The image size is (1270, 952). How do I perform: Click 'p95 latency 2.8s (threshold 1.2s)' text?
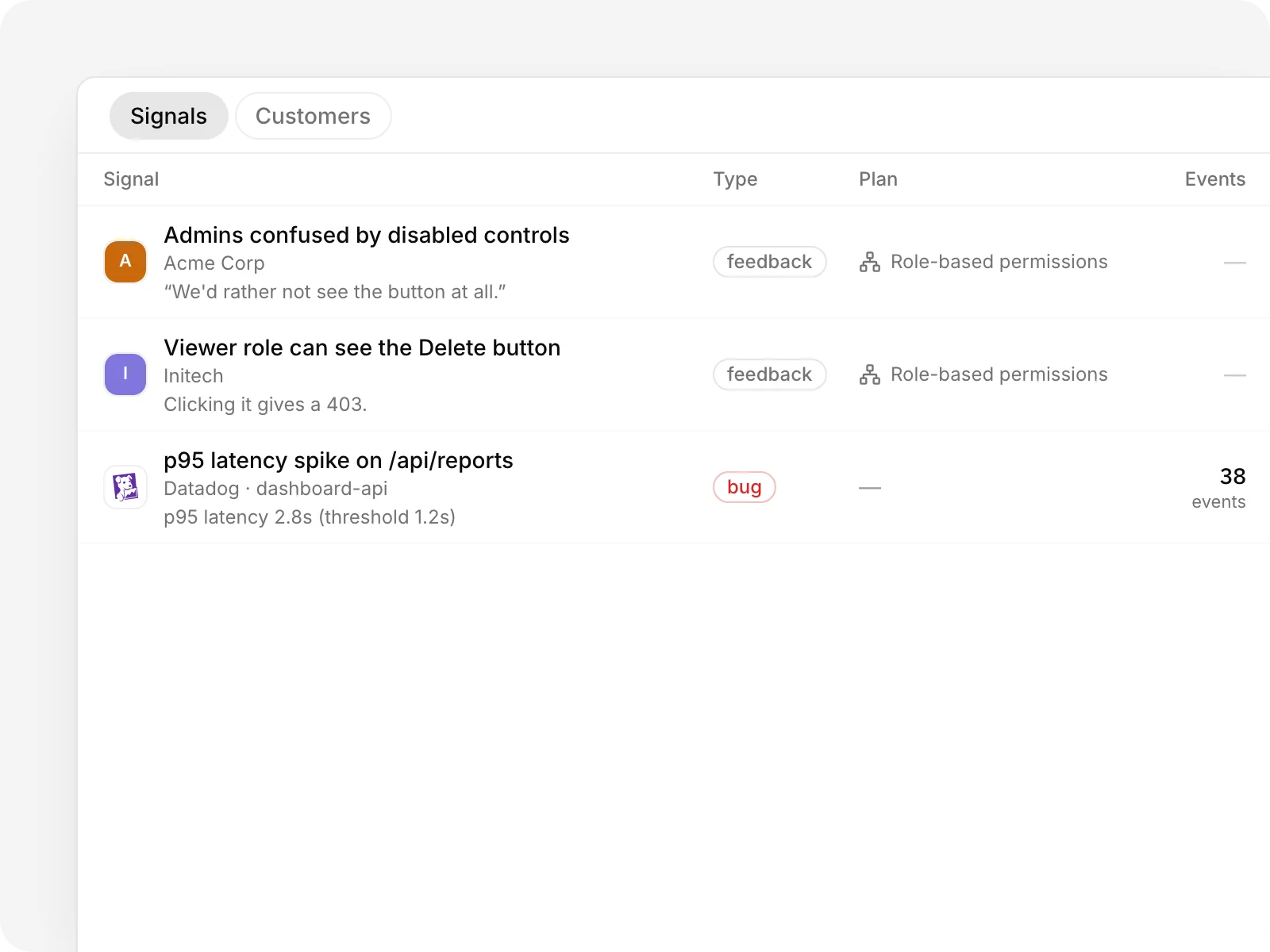310,517
